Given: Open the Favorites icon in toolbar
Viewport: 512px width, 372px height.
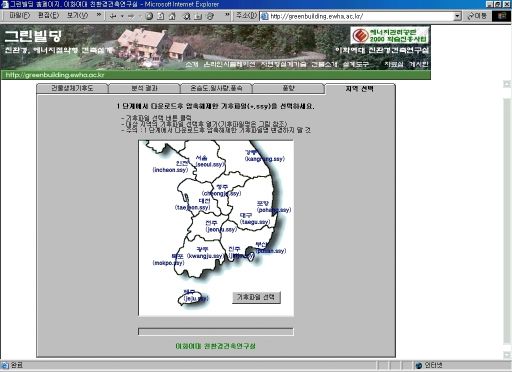Looking at the screenshot, I should coord(198,16).
